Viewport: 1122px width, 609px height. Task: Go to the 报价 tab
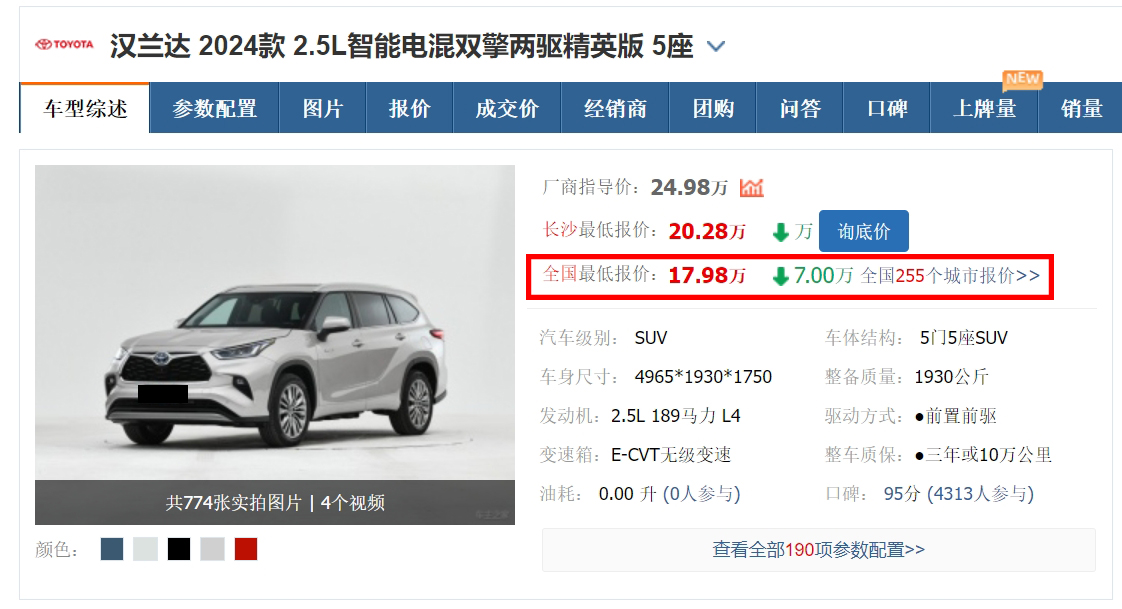409,108
